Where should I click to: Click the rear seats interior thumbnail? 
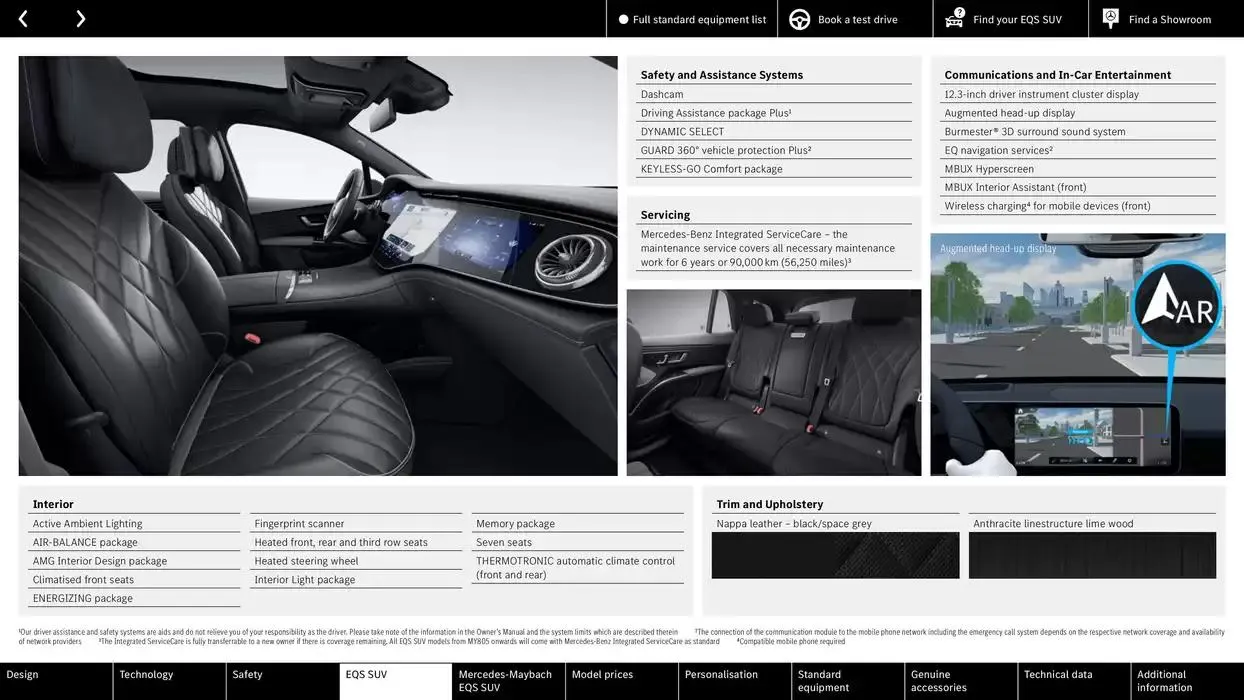click(773, 381)
